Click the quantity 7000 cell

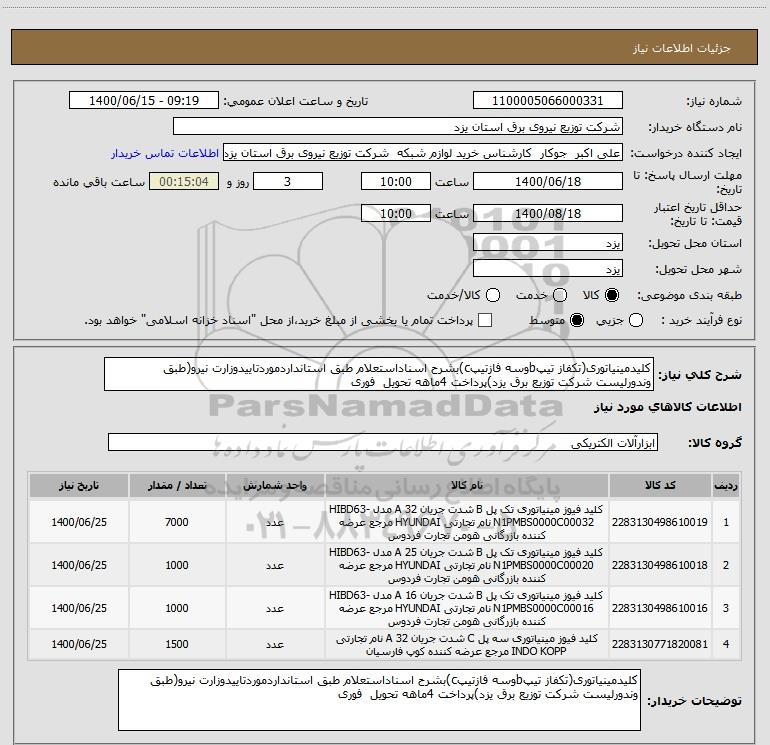click(x=177, y=522)
